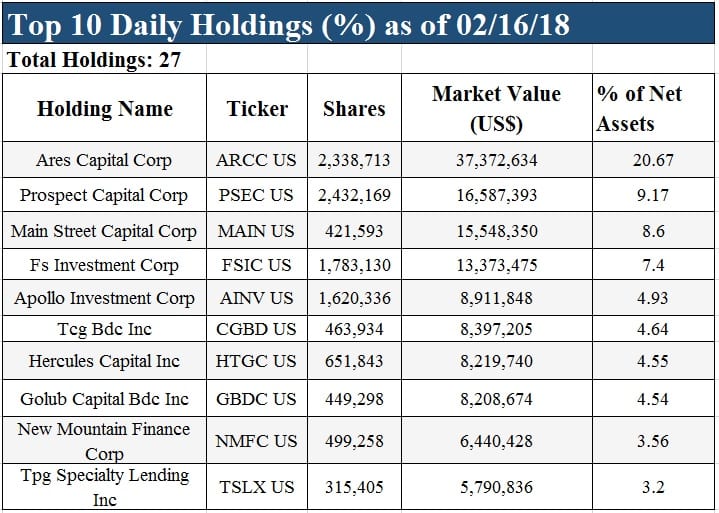Viewport: 719px width, 513px height.
Task: Click Hercules Capital market value 8,219,740
Action: coord(497,361)
